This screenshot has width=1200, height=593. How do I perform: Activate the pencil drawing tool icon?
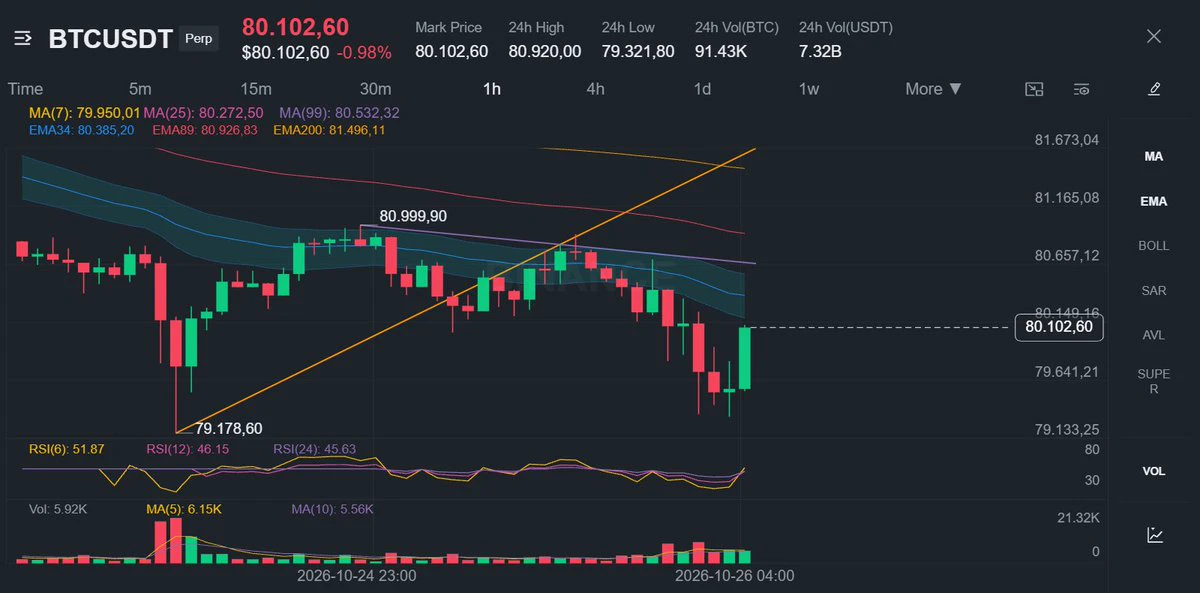pyautogui.click(x=1154, y=89)
